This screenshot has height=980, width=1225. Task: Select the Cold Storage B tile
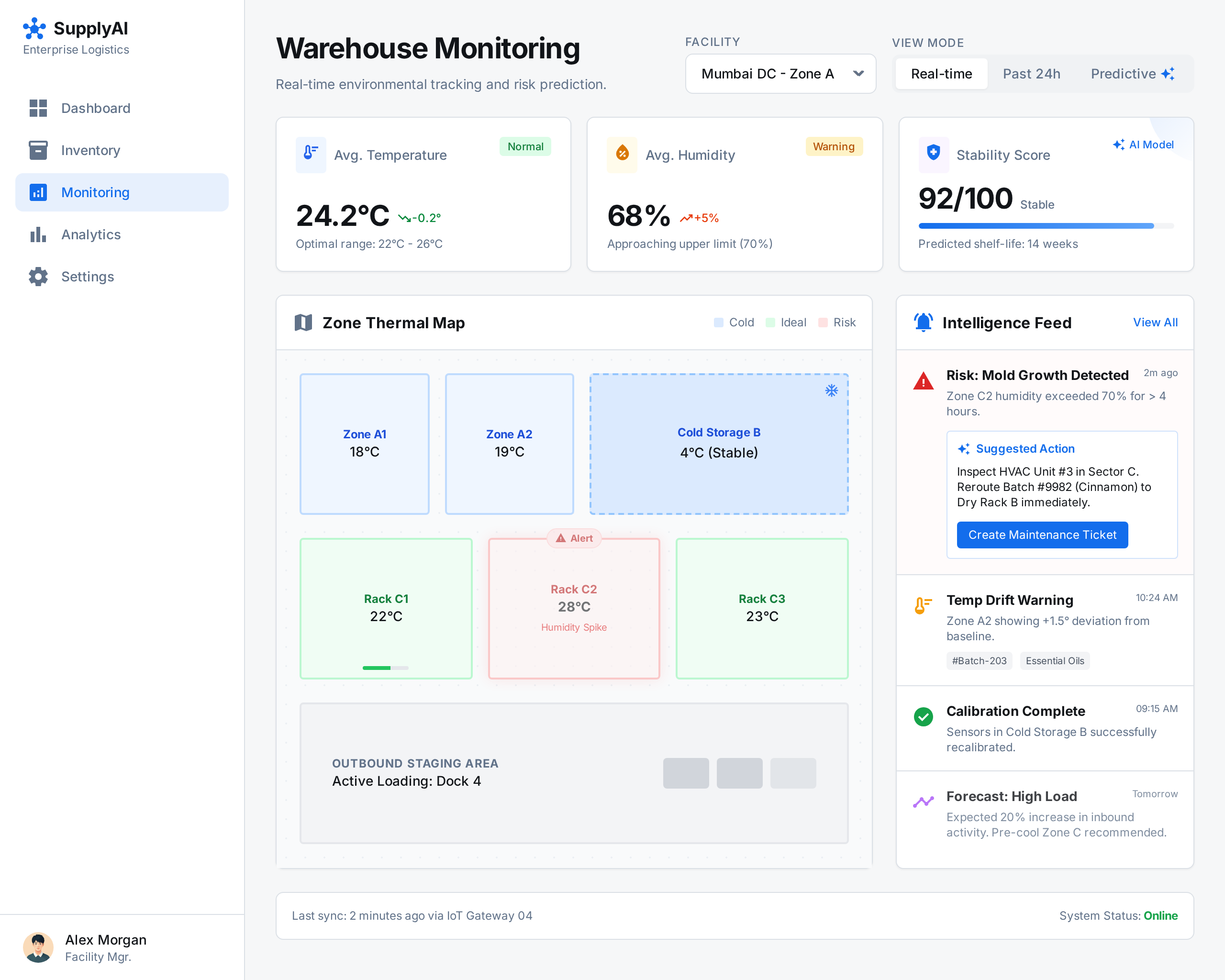pos(719,444)
